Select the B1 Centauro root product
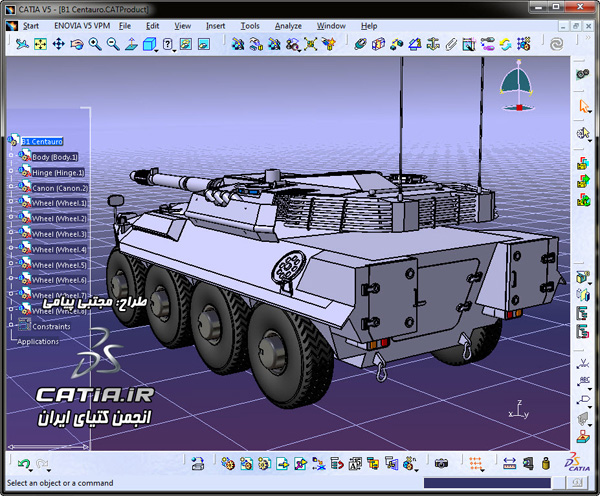This screenshot has height=496, width=600. [42, 142]
